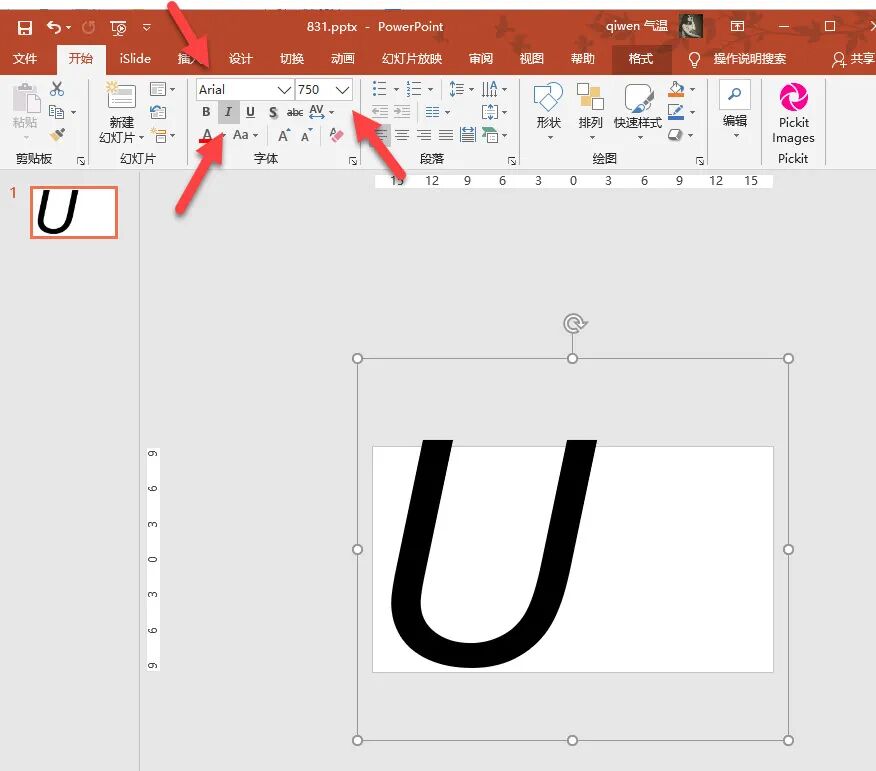Viewport: 876px width, 771px height.
Task: Switch to the 切换 tab
Action: (292, 59)
